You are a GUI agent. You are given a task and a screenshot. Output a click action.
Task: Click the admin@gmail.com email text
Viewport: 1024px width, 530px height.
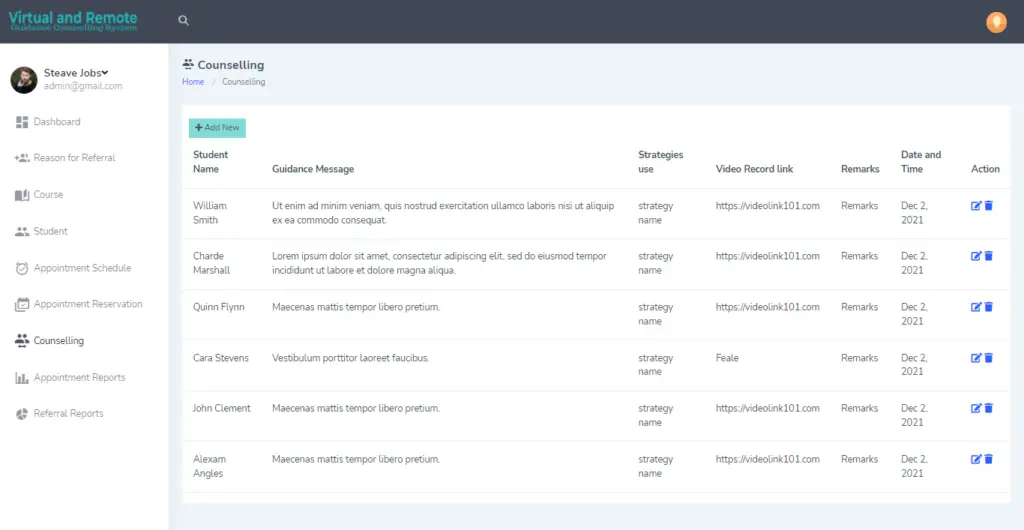[83, 86]
